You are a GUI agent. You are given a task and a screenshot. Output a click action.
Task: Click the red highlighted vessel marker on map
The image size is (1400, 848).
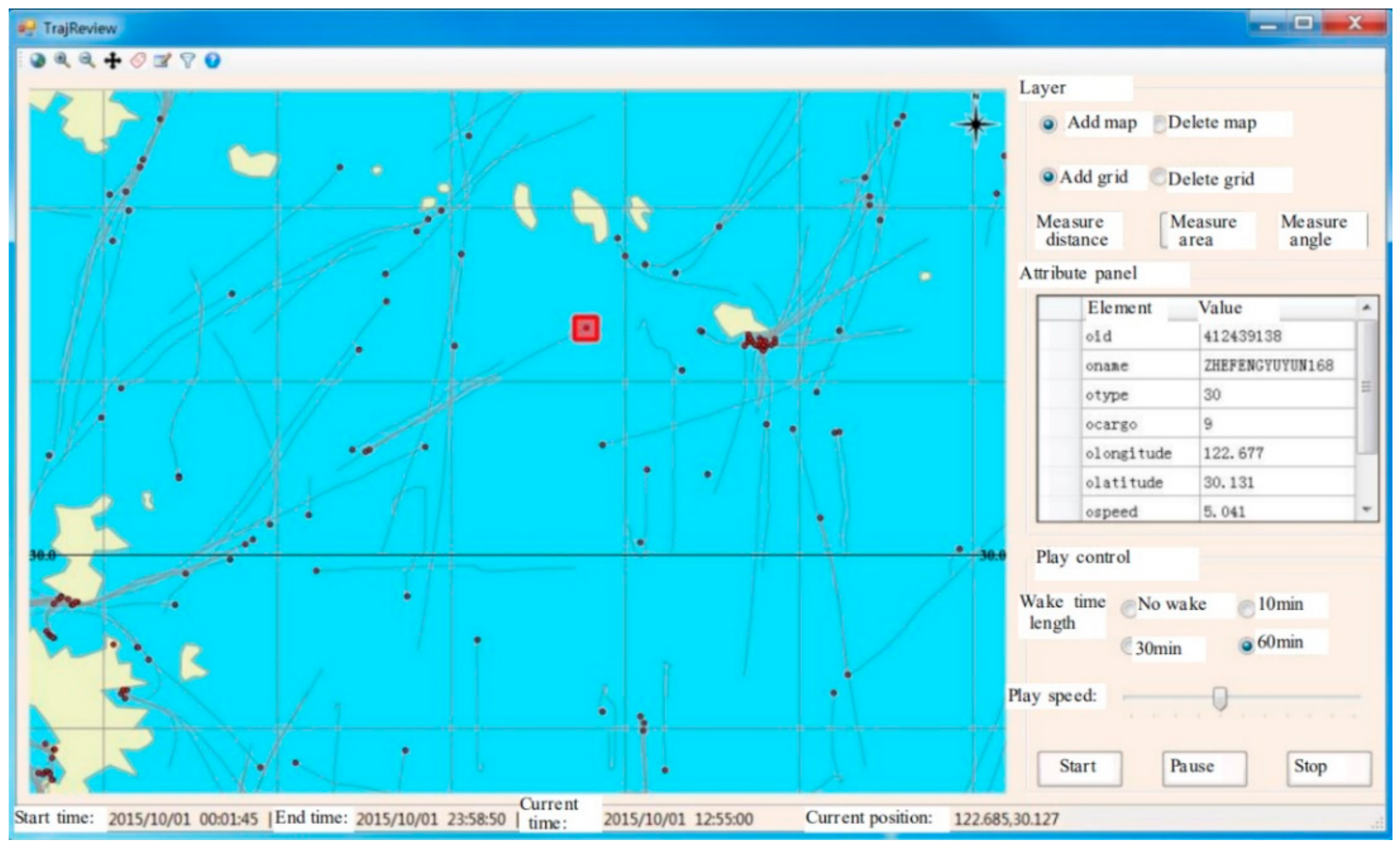click(x=586, y=329)
